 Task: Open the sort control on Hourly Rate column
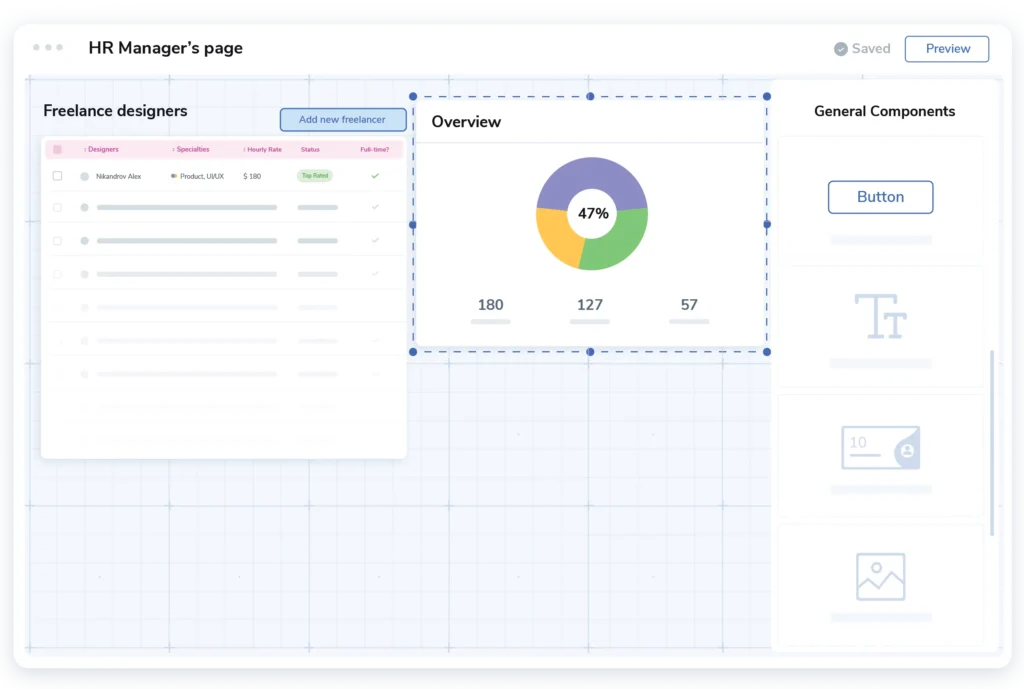tap(245, 150)
